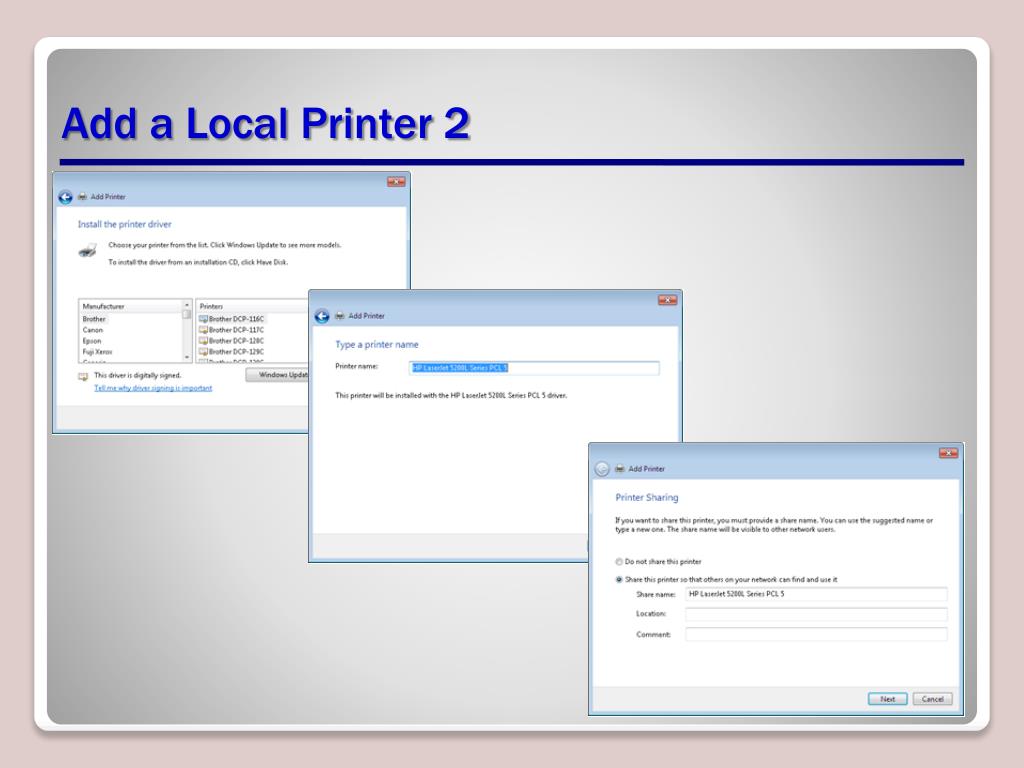Click title-bar printer icon in Install driver window
The image size is (1024, 768).
(x=82, y=197)
